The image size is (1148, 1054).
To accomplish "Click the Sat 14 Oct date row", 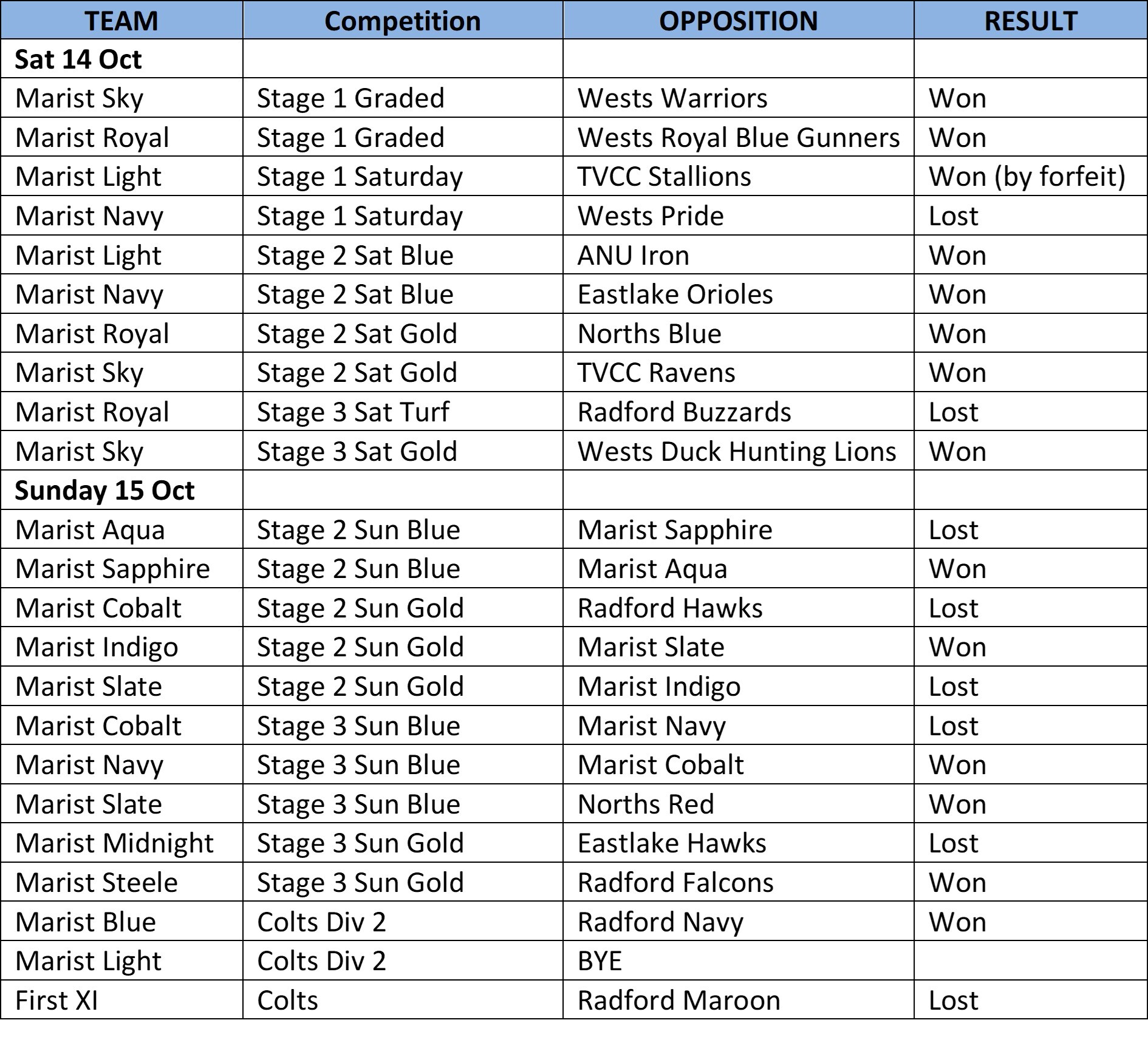I will 78,59.
